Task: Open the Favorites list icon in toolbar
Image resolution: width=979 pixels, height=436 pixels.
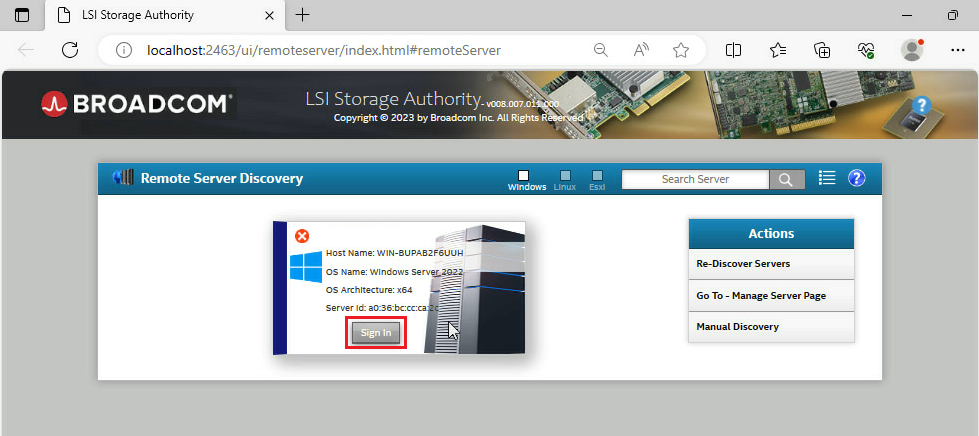Action: [x=778, y=50]
